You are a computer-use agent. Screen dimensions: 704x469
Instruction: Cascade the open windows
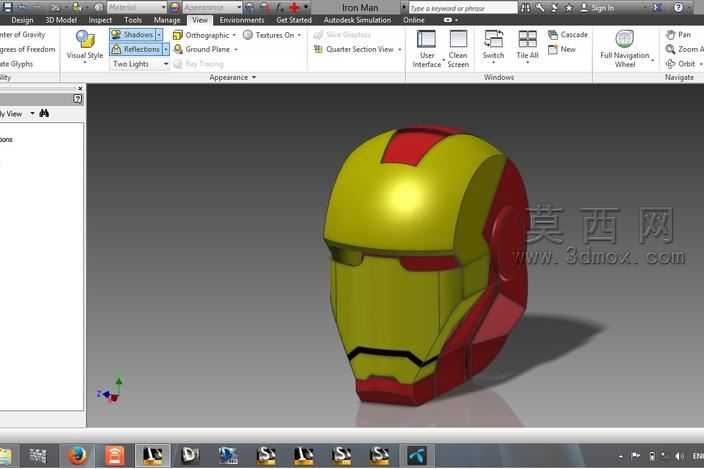point(568,35)
